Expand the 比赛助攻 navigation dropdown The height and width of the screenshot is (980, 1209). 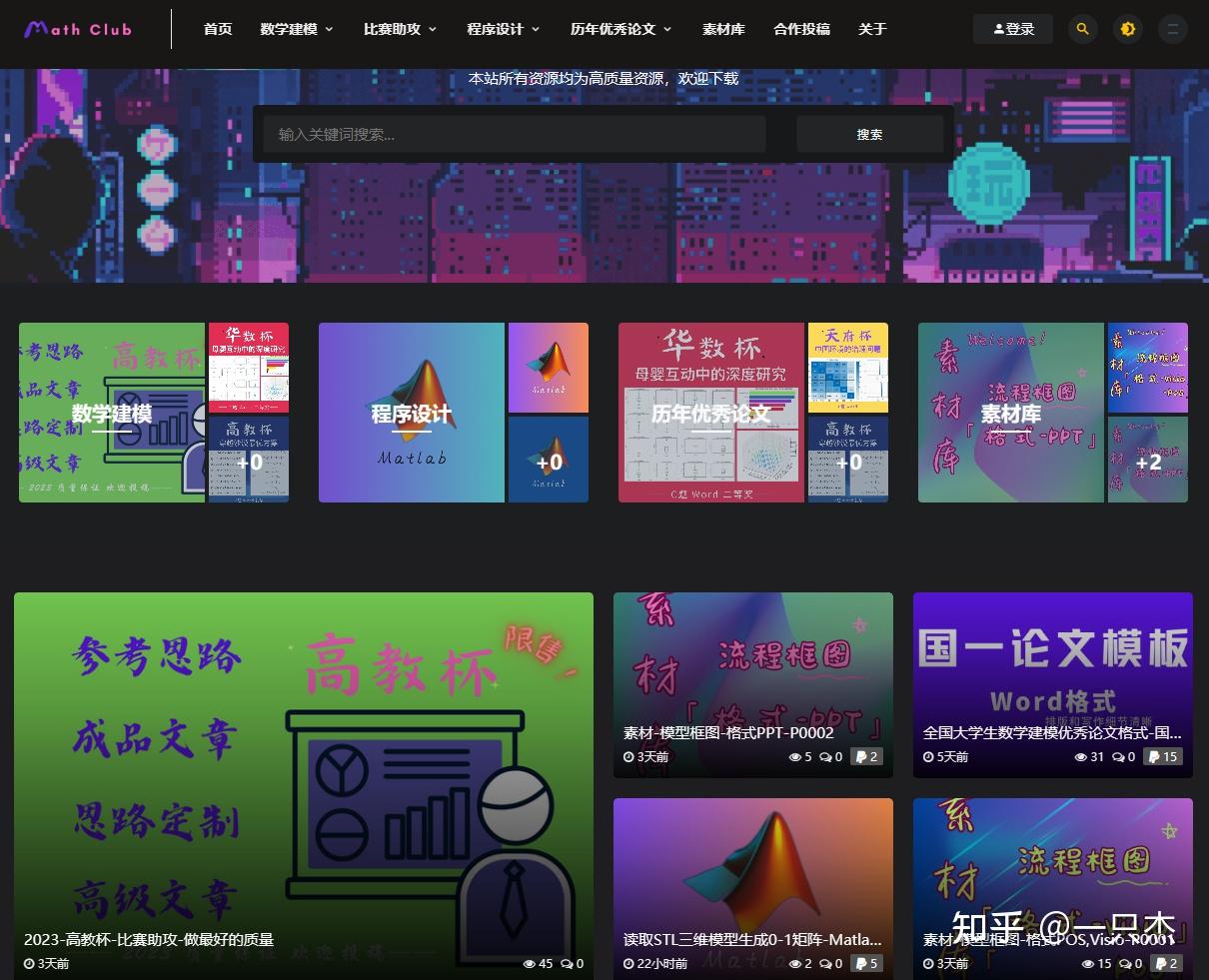pyautogui.click(x=392, y=29)
